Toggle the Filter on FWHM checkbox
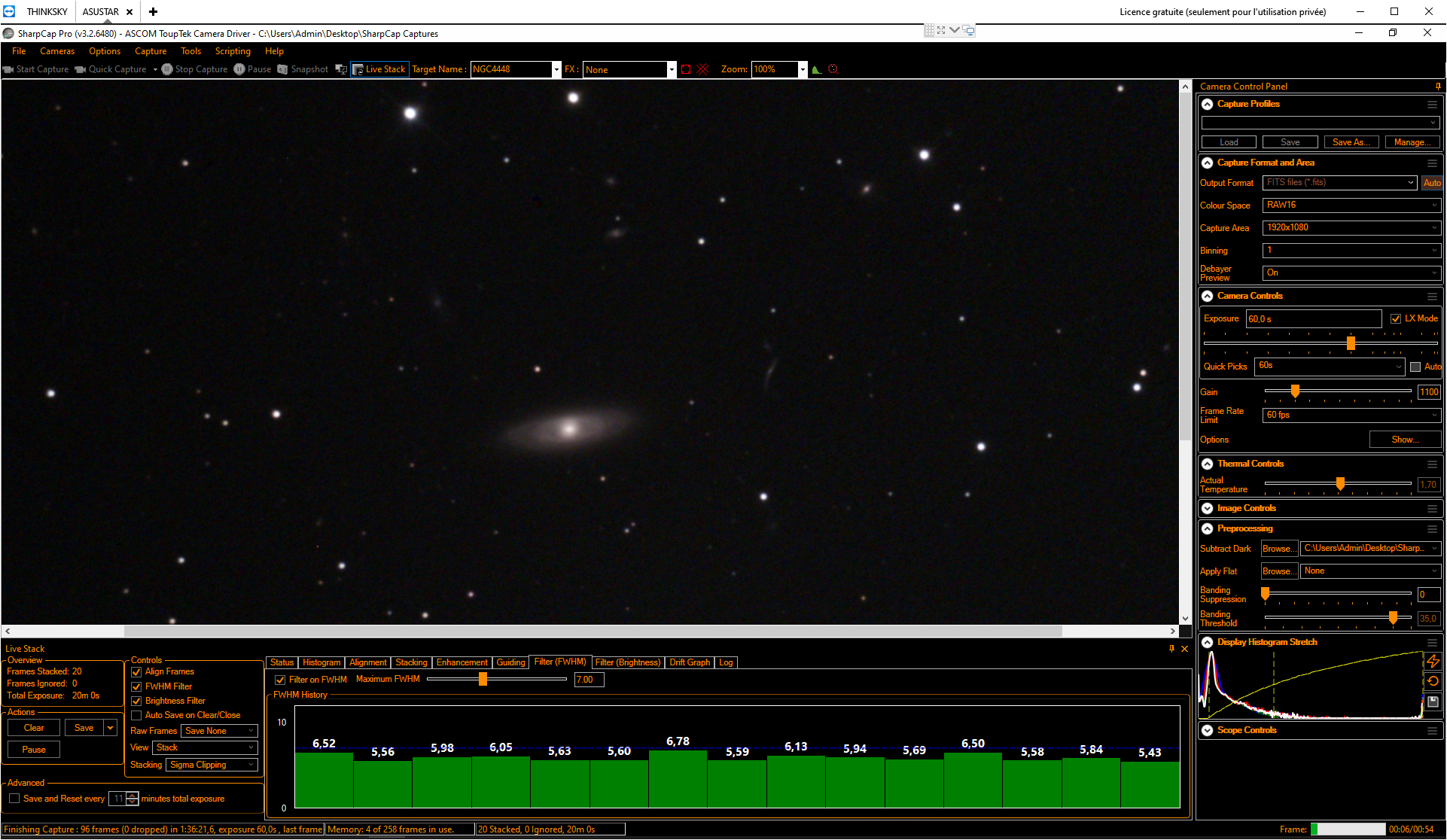Viewport: 1447px width, 840px height. (x=280, y=680)
